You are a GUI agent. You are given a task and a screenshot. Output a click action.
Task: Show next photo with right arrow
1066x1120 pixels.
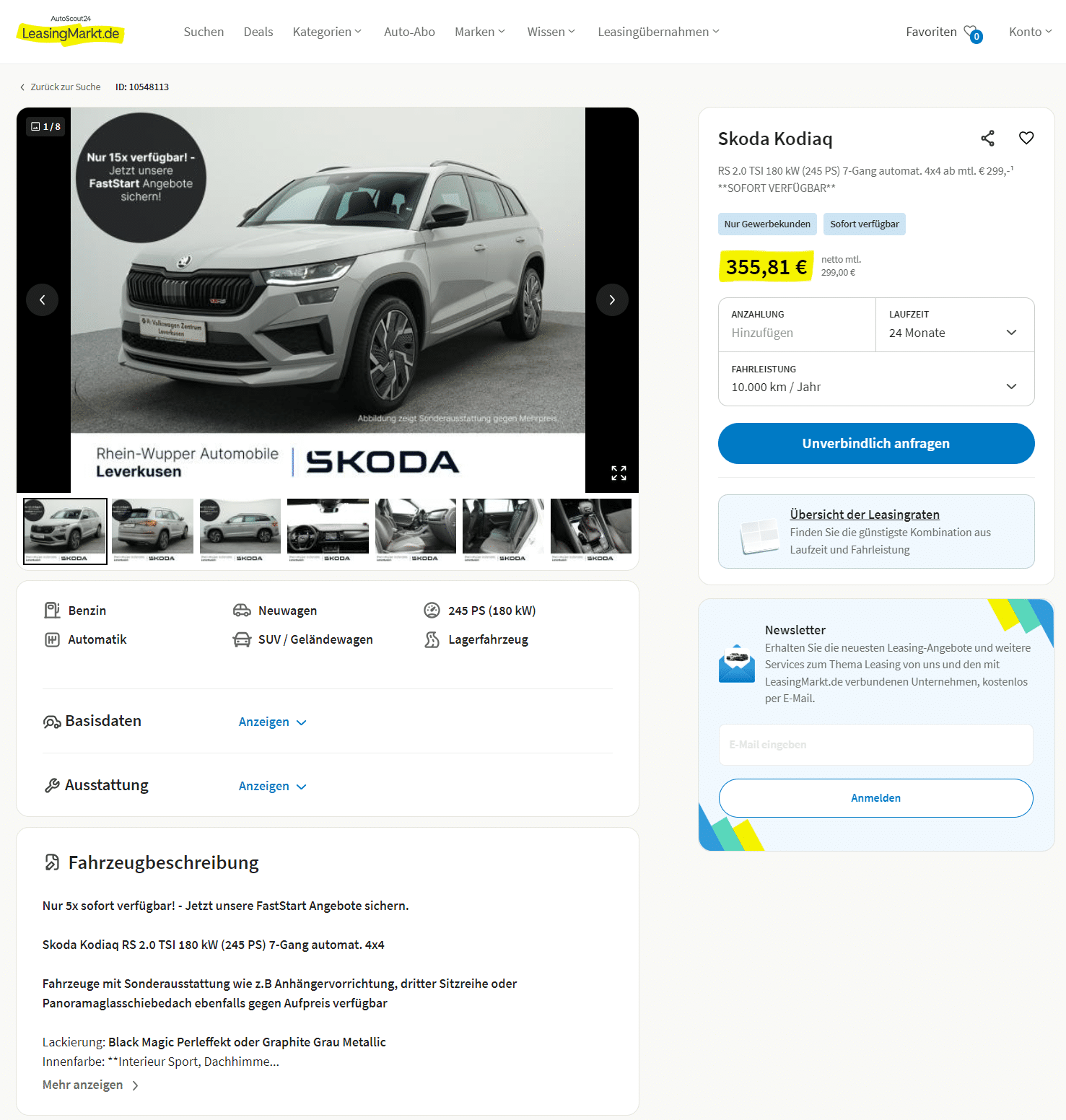(x=612, y=299)
